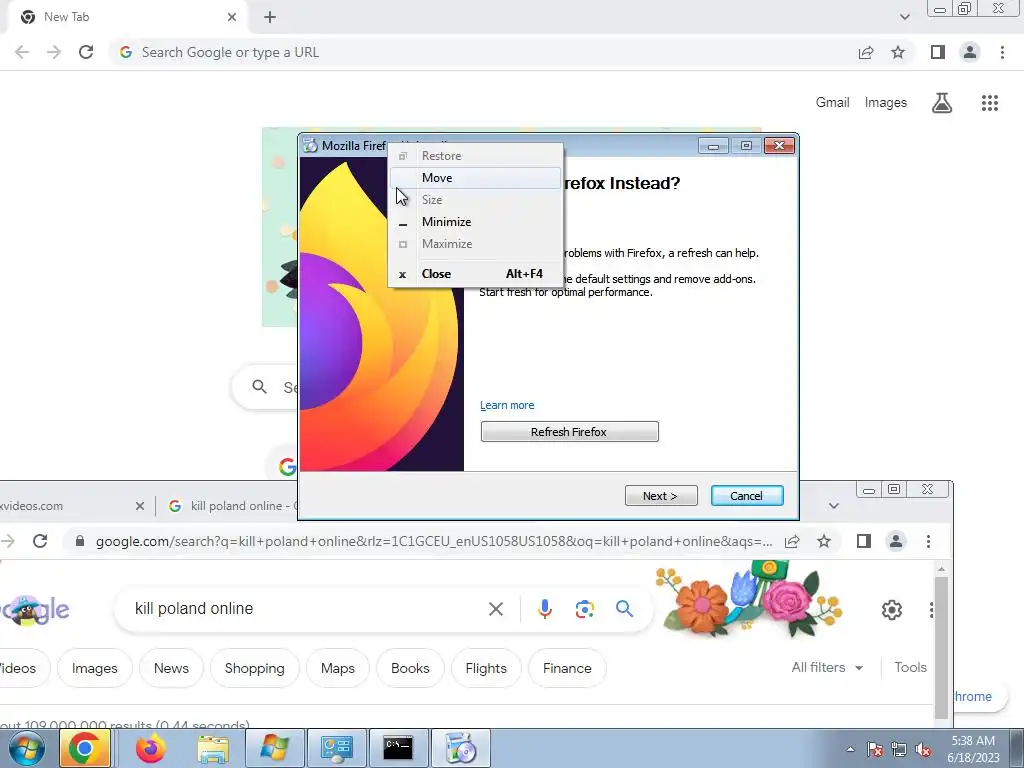
Task: Click the back arrow in the New Tab window
Action: (22, 52)
